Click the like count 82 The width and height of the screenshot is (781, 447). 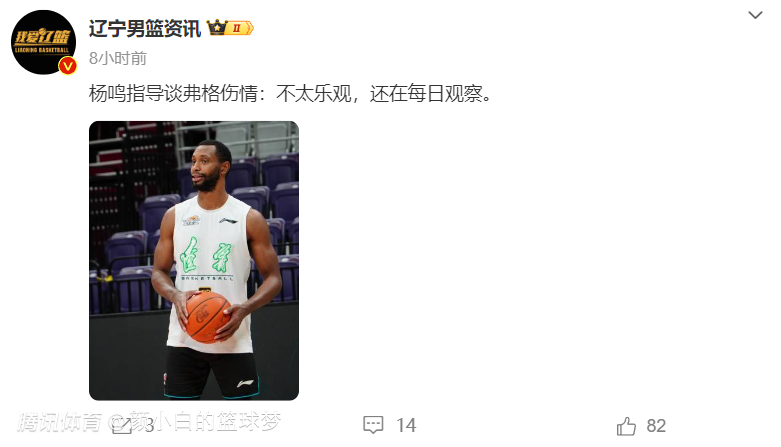[656, 426]
